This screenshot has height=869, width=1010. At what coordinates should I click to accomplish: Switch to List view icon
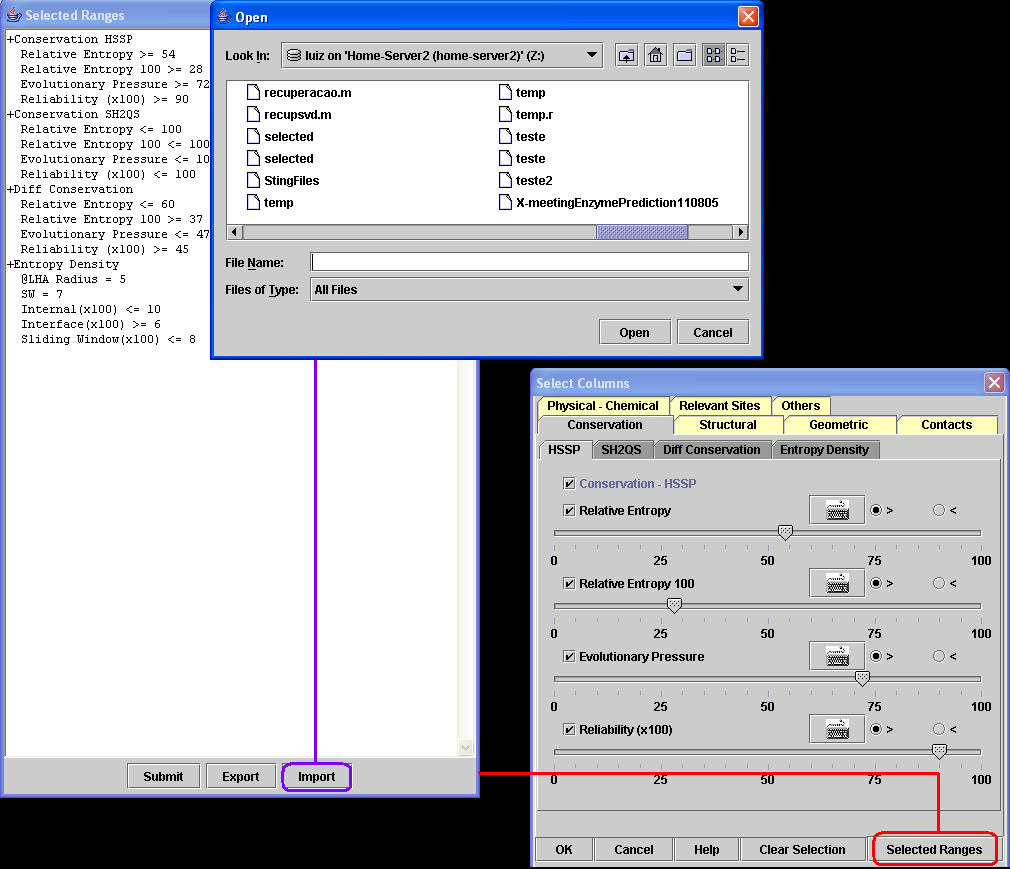pos(714,55)
